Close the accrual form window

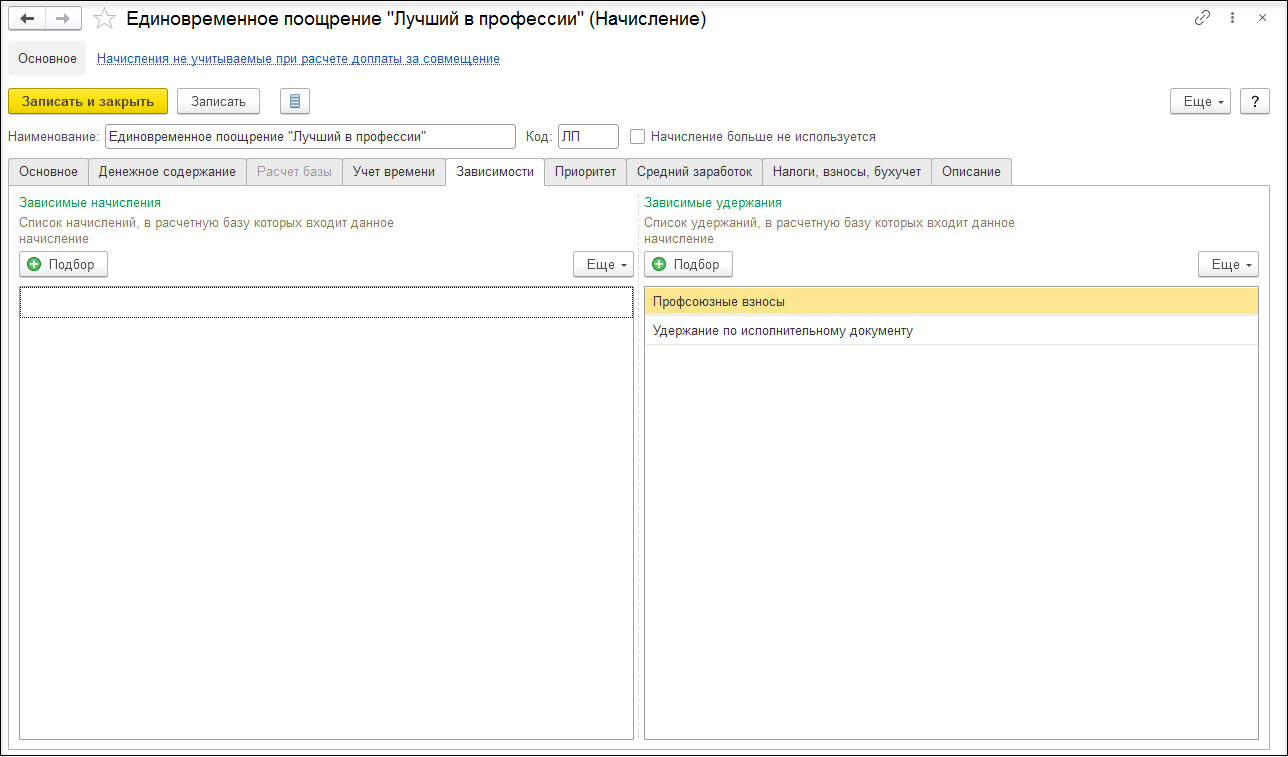[1262, 18]
